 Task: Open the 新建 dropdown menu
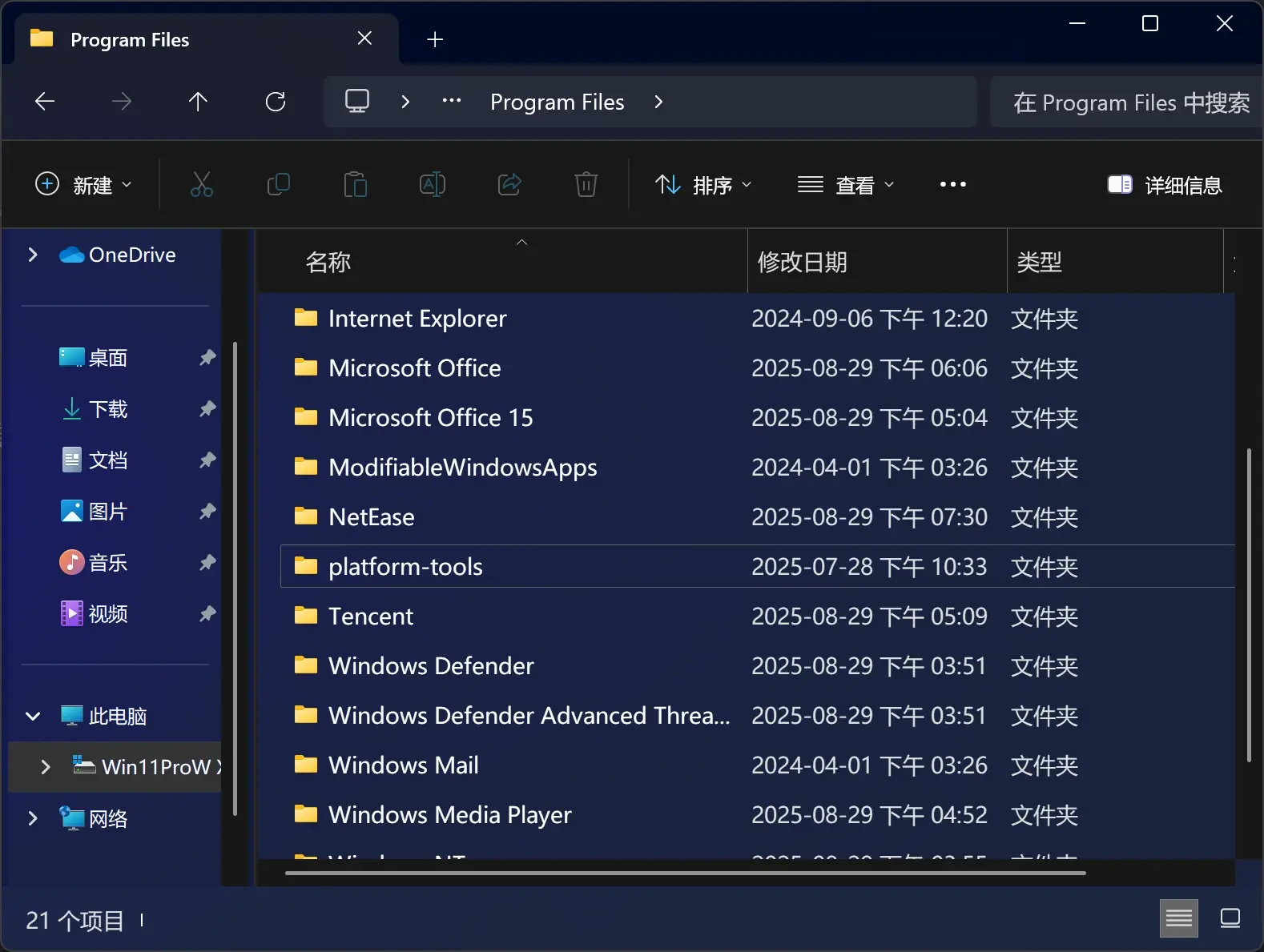coord(83,184)
